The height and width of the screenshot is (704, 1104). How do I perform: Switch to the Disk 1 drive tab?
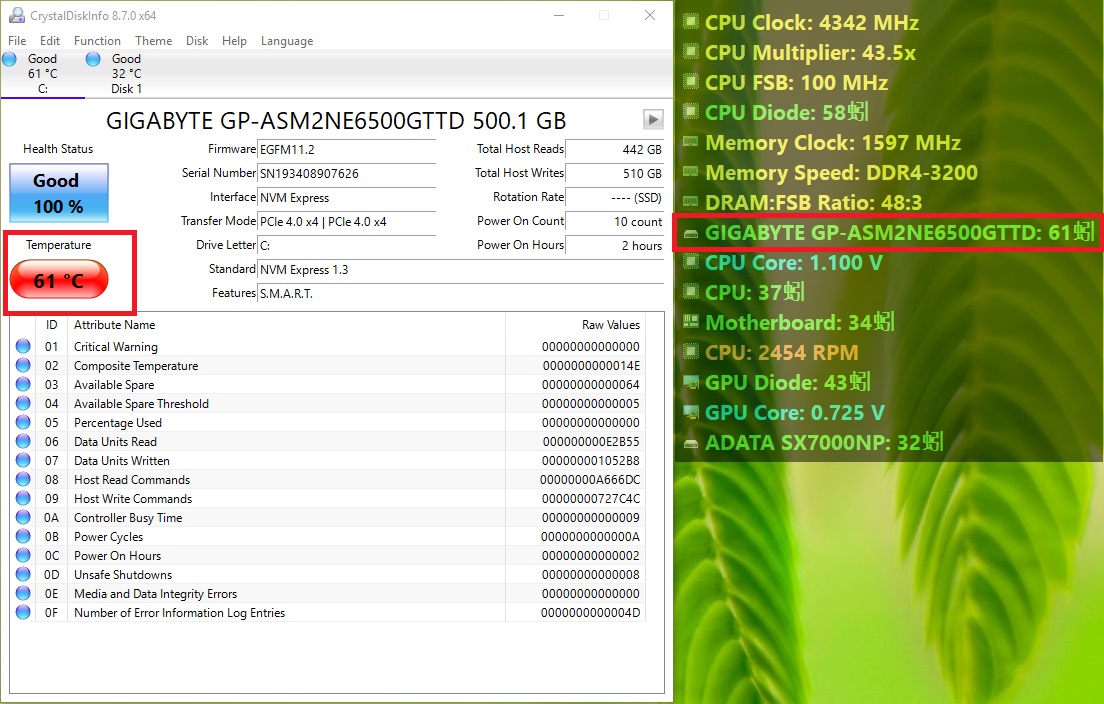tap(126, 74)
